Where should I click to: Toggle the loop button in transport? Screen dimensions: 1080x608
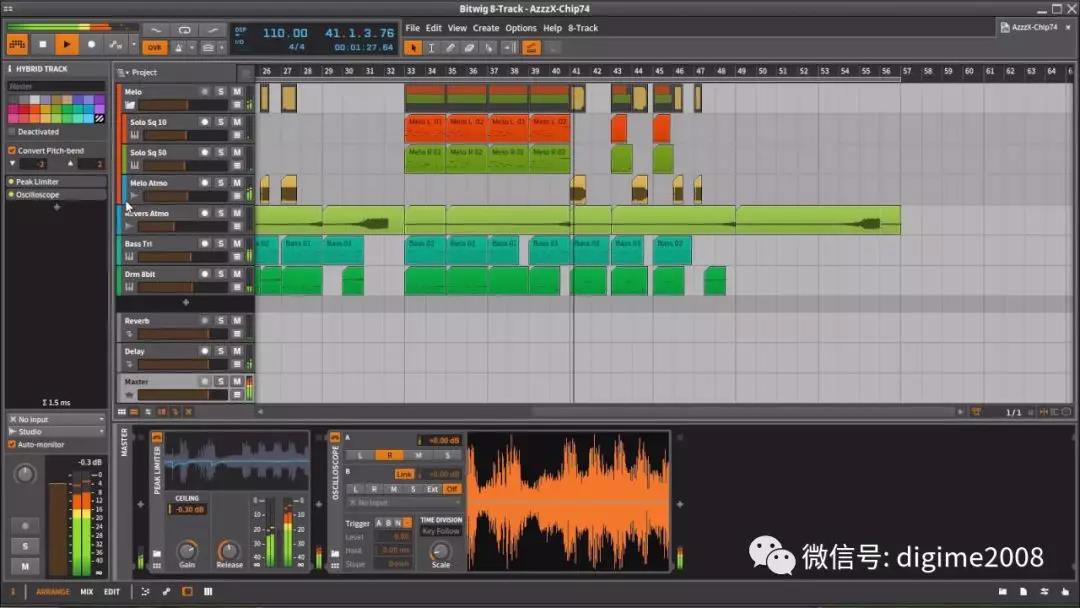coord(184,30)
